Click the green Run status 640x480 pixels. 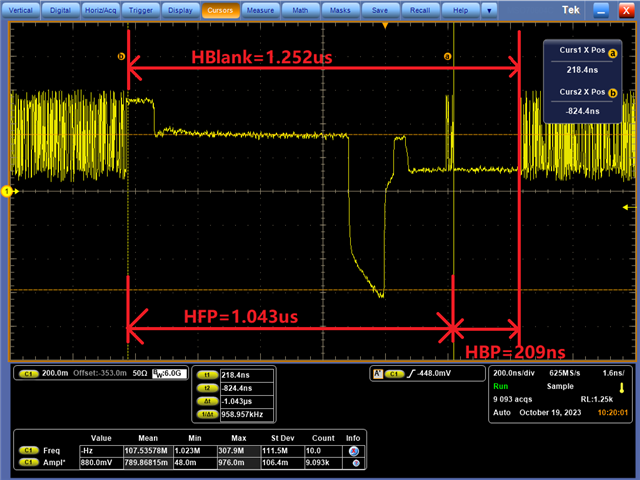click(501, 386)
